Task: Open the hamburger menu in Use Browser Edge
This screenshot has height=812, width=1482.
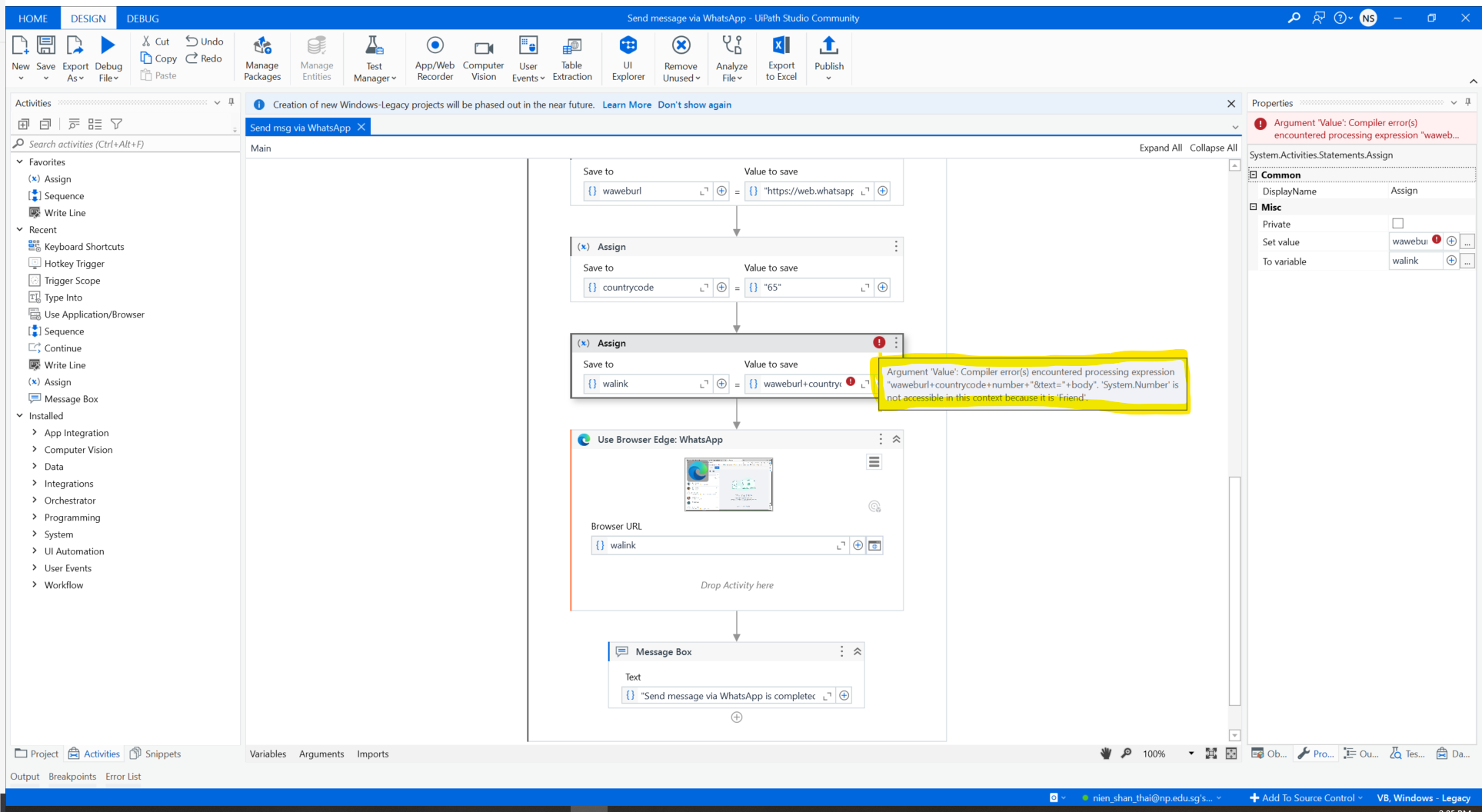Action: pos(874,462)
